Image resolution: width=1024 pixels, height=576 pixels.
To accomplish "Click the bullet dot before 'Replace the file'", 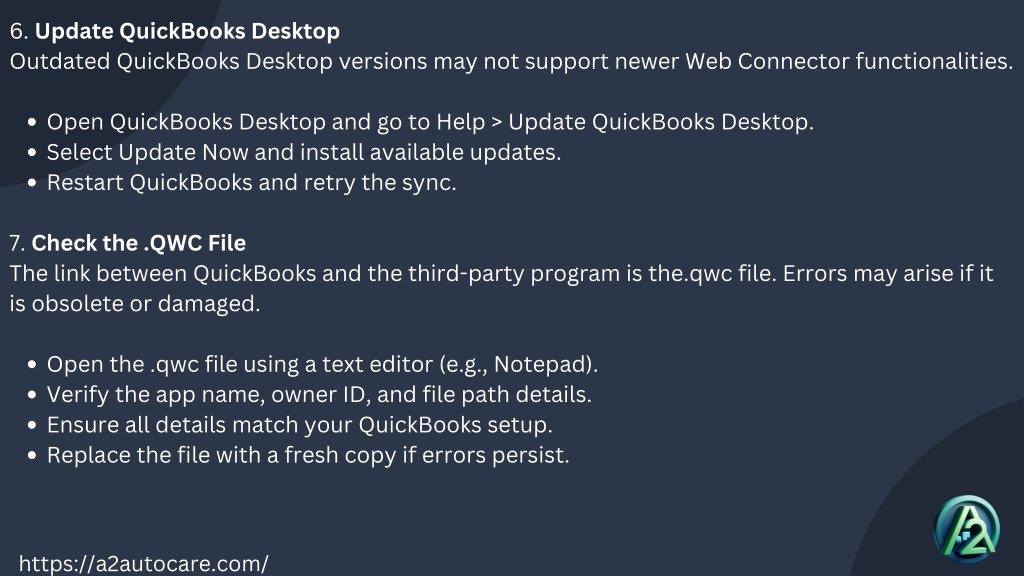I will pyautogui.click(x=32, y=455).
